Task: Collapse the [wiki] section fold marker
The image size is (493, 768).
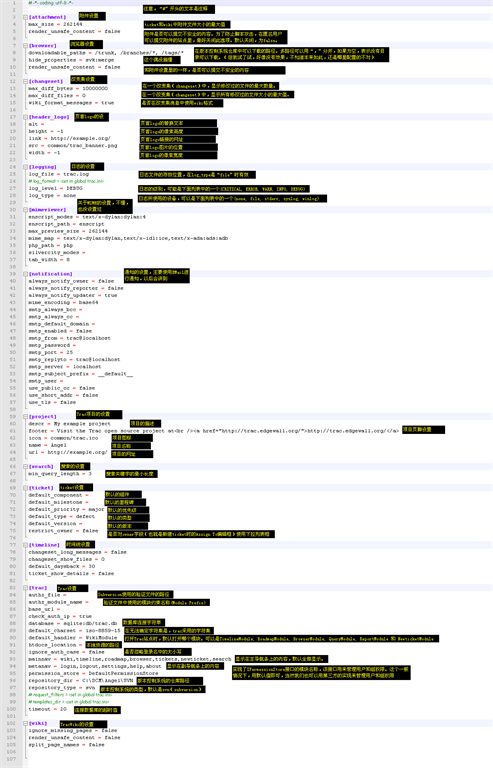Action: (x=25, y=723)
